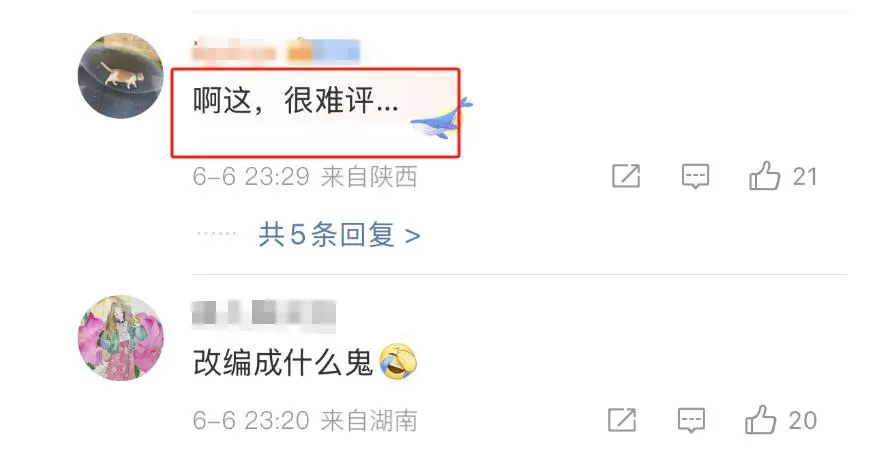Image resolution: width=885 pixels, height=454 pixels.
Task: Open reply icon on the Shaanxi comment
Action: tap(695, 177)
